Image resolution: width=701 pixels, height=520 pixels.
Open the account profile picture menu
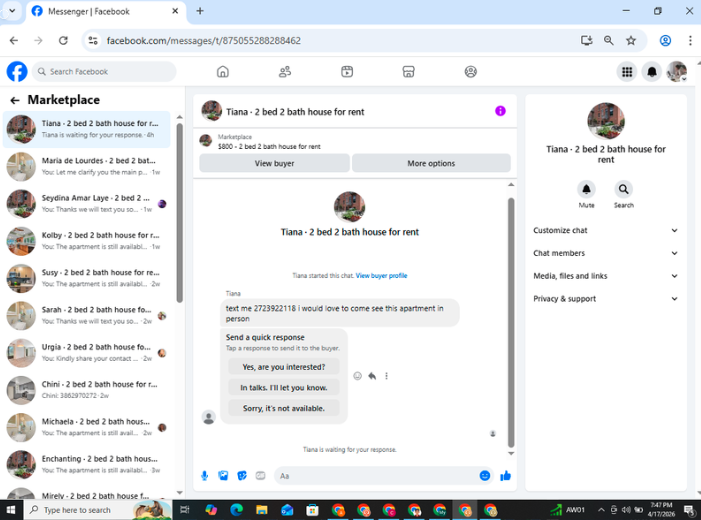coord(677,72)
